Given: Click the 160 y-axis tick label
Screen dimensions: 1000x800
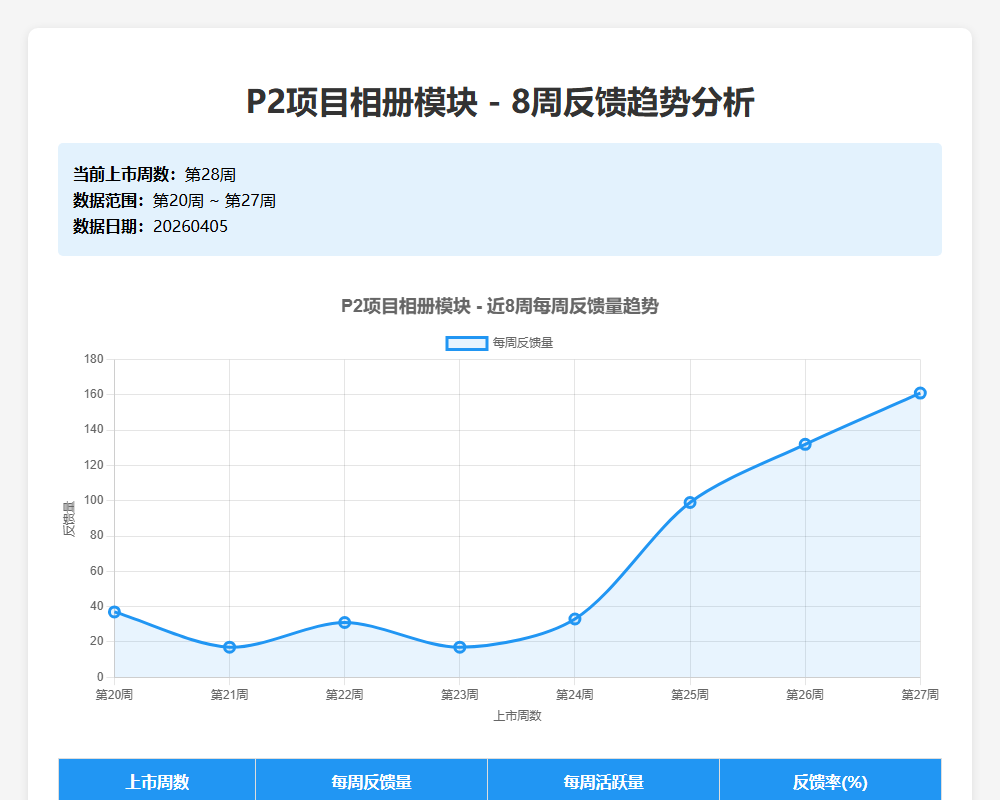Looking at the screenshot, I should tap(94, 394).
